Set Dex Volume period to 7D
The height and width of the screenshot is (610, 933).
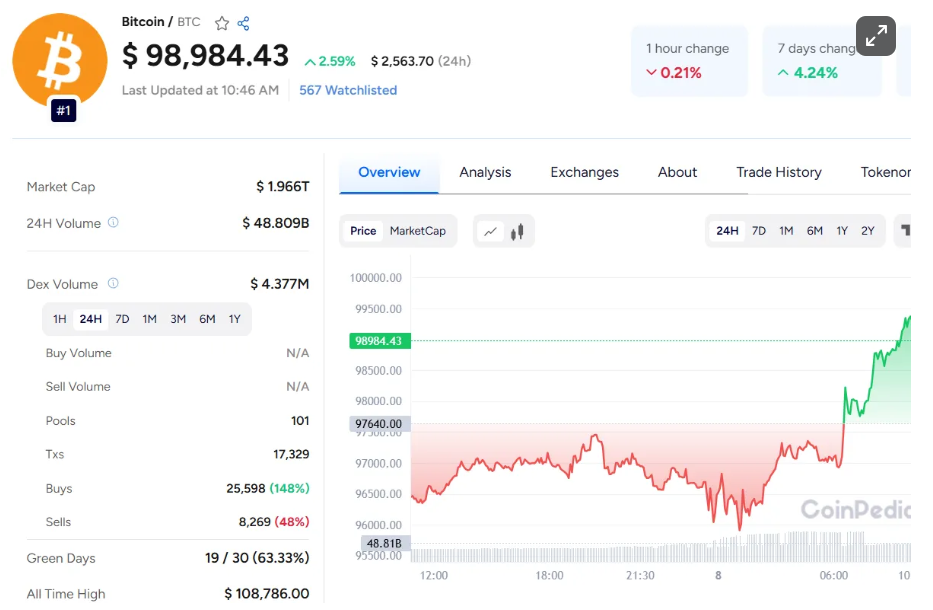pos(122,319)
